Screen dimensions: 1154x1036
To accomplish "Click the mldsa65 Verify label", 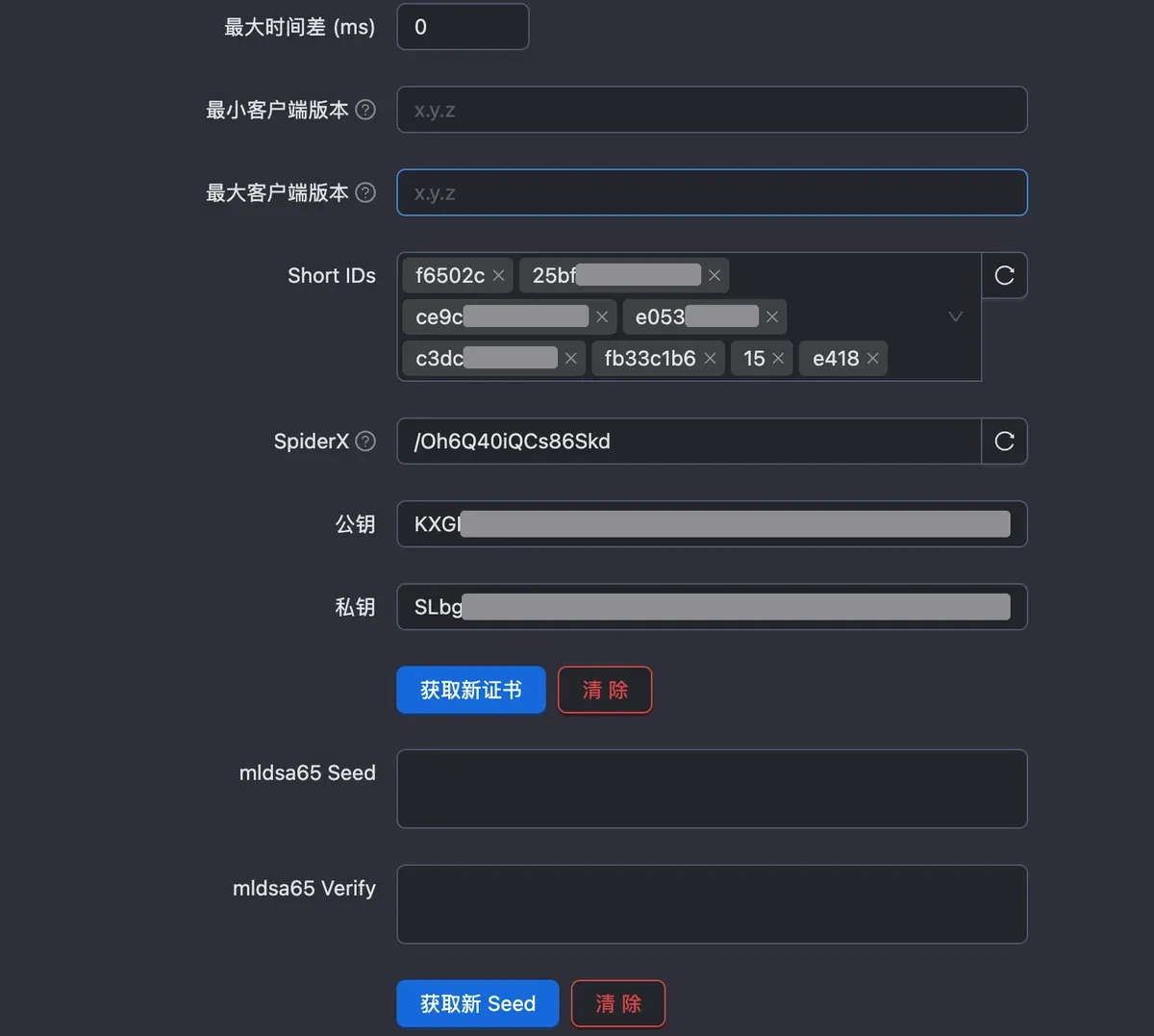I will point(304,888).
